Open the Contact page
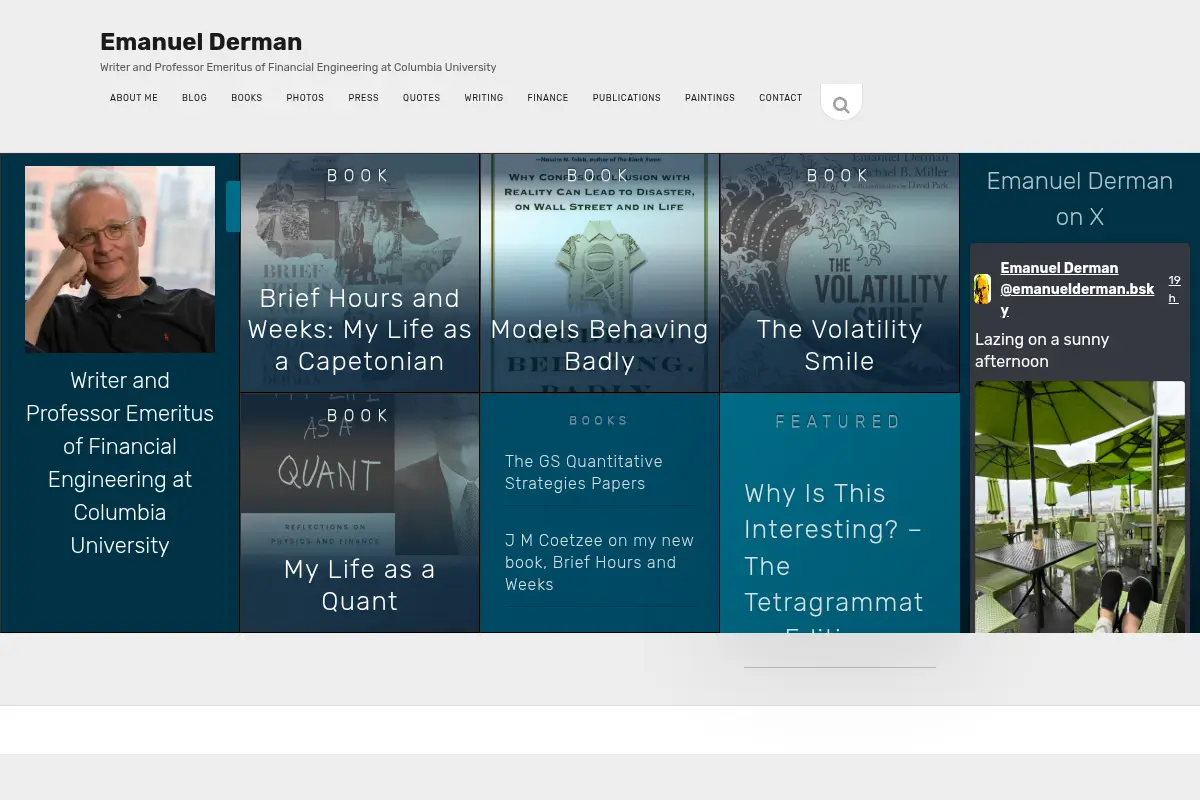The width and height of the screenshot is (1200, 800). pos(780,98)
